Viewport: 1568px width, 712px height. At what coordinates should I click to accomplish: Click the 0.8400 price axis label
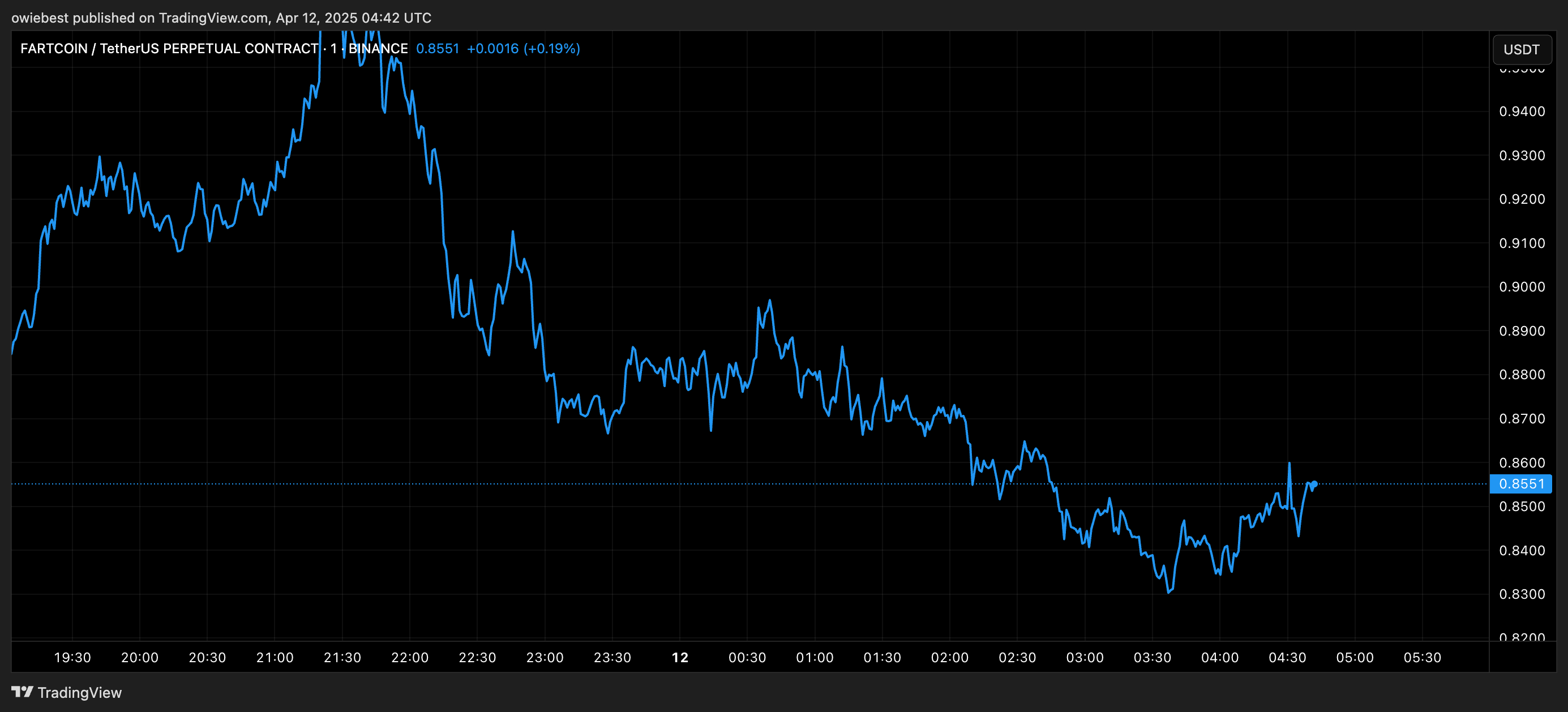click(1521, 550)
